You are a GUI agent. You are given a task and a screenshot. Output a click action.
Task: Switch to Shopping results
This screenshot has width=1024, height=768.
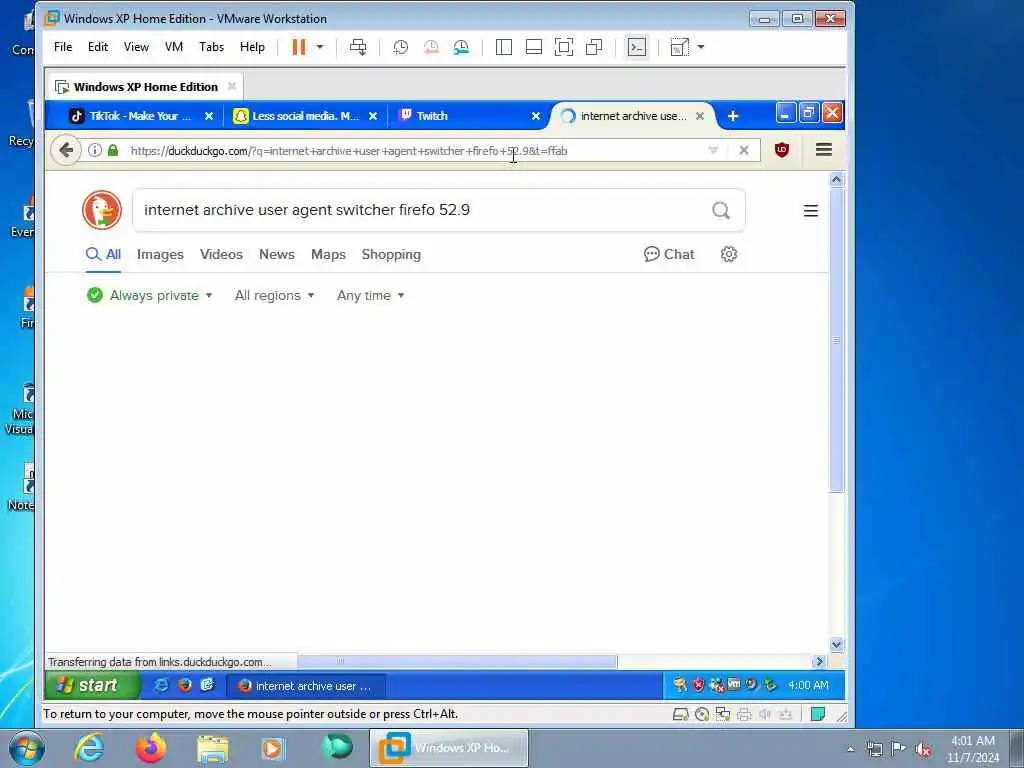pyautogui.click(x=391, y=254)
